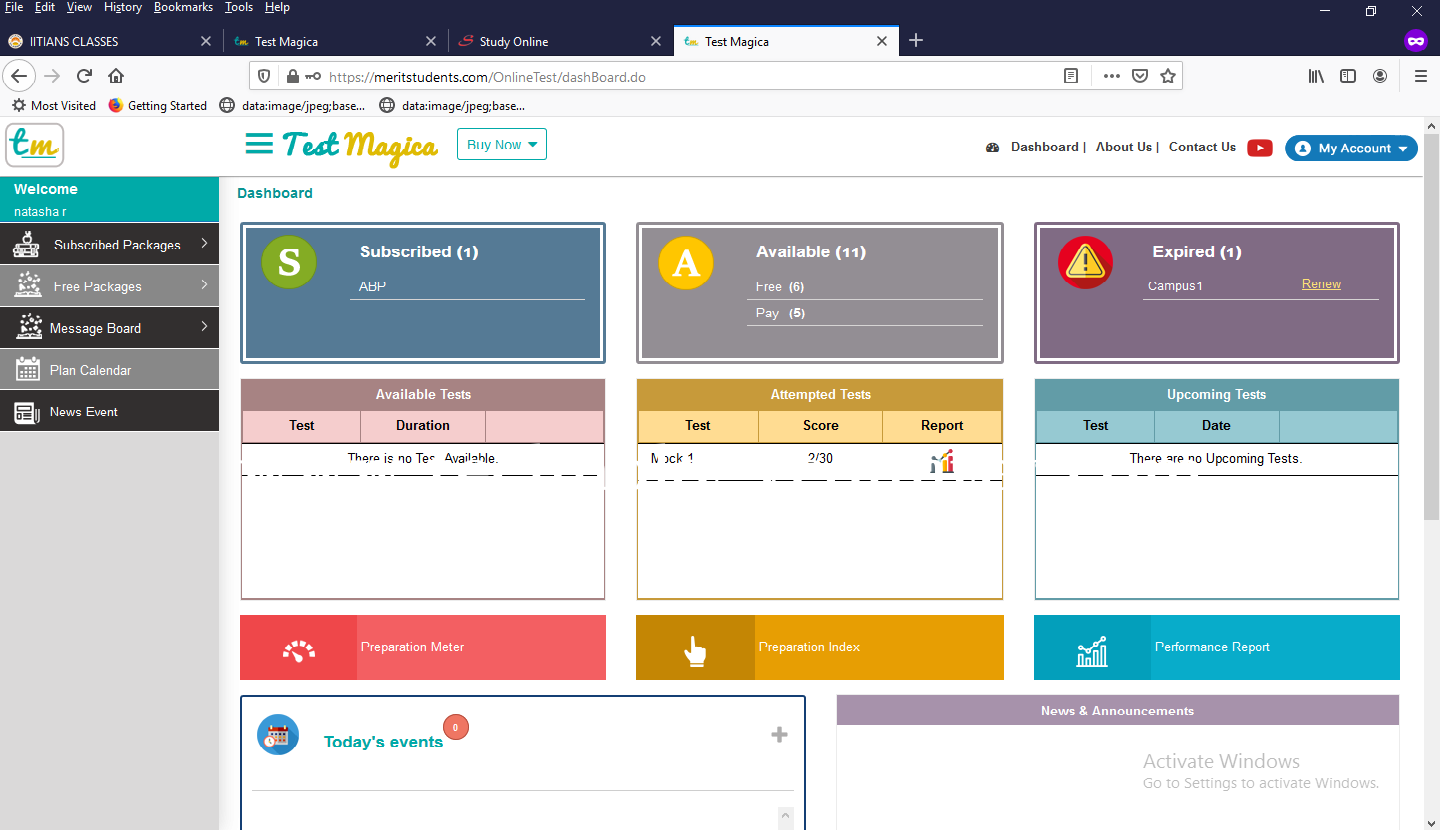Click the yellow A Available badge
The height and width of the screenshot is (830, 1440).
click(x=686, y=262)
